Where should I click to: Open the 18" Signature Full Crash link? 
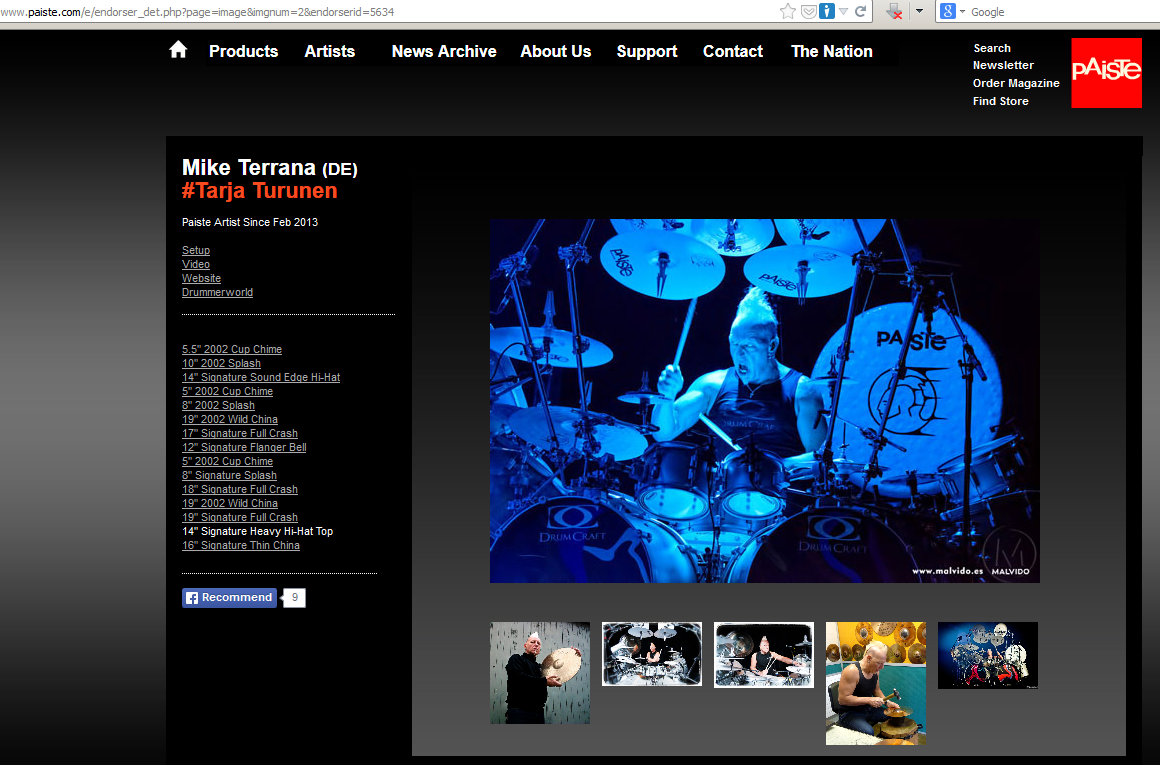[x=240, y=490]
